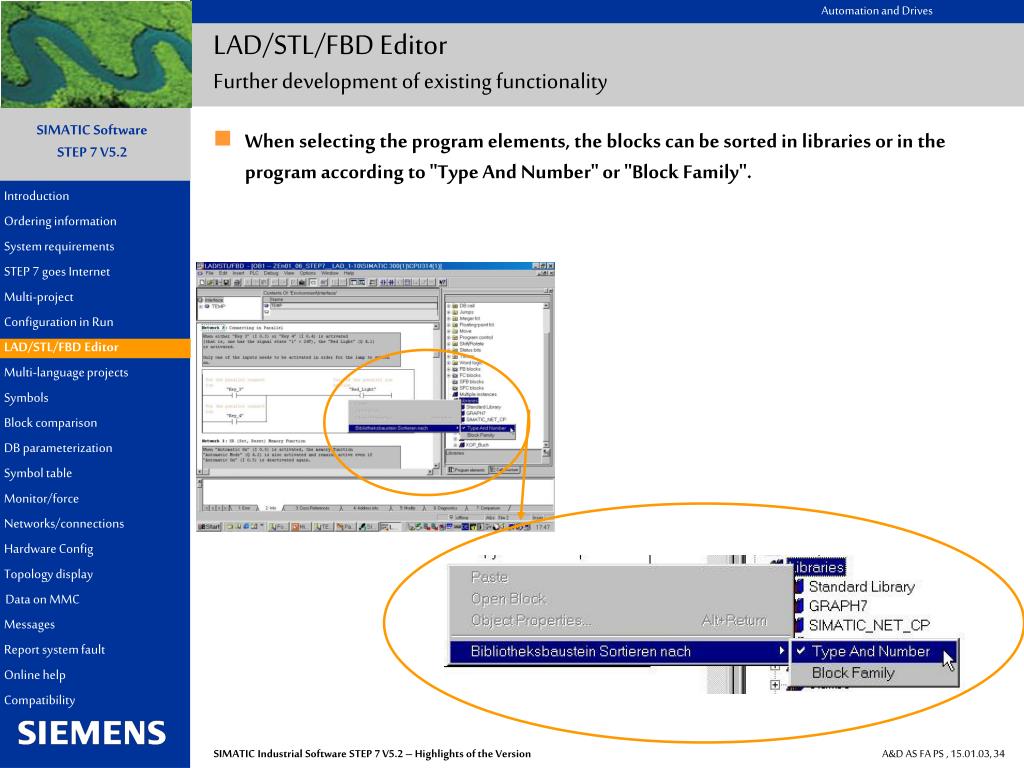Open Block comparison in the sidebar

50,423
